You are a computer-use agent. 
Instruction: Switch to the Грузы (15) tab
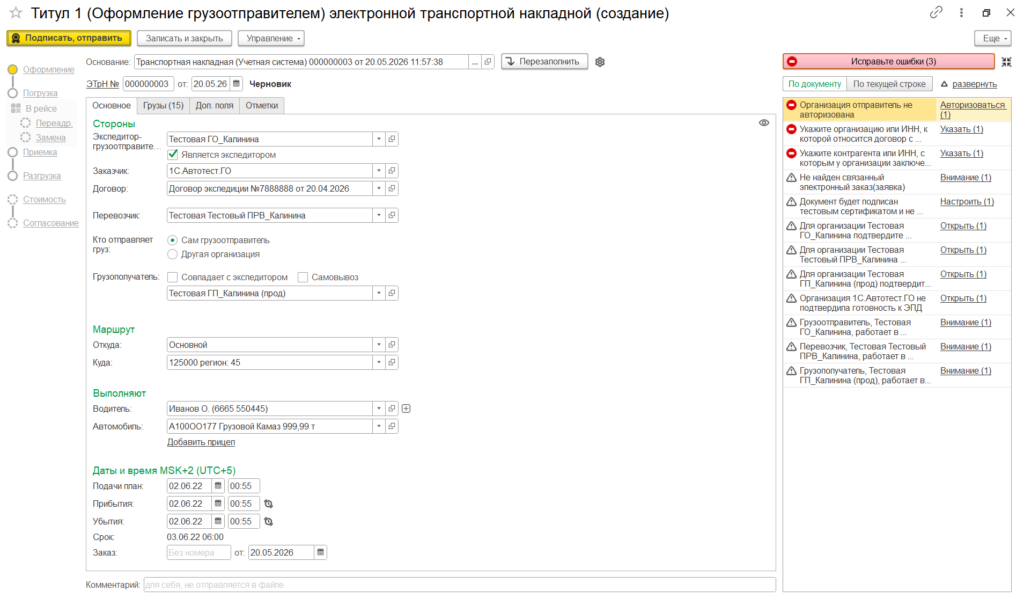163,106
